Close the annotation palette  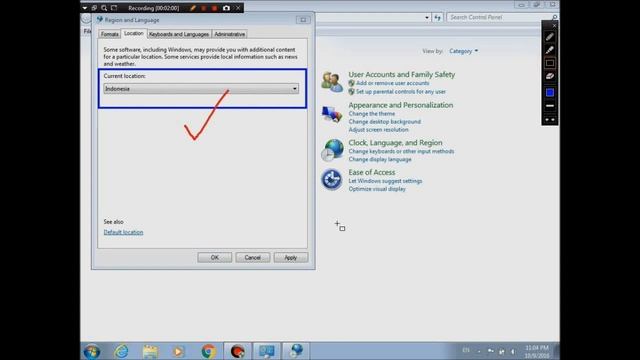(554, 26)
